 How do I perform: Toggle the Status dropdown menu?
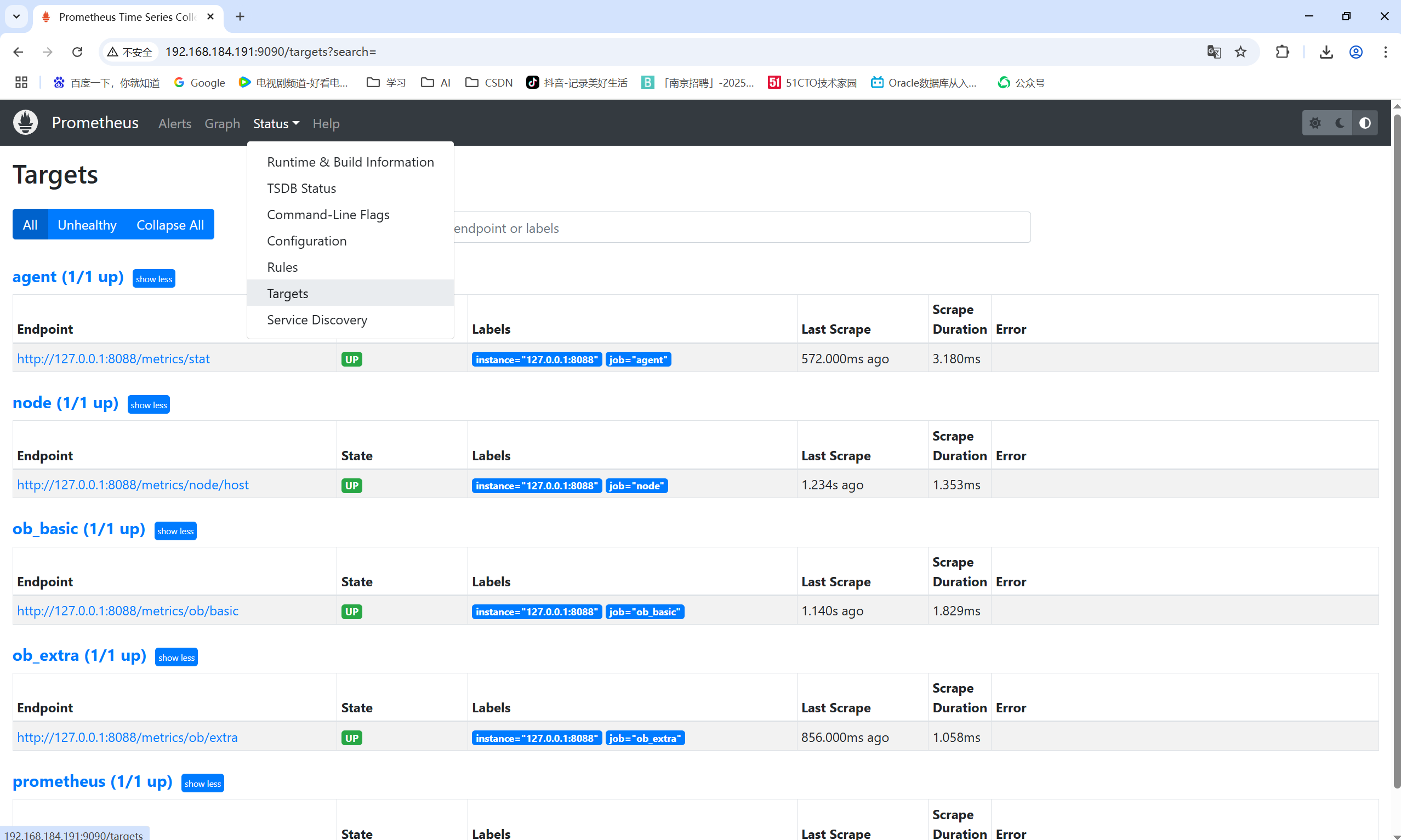276,123
